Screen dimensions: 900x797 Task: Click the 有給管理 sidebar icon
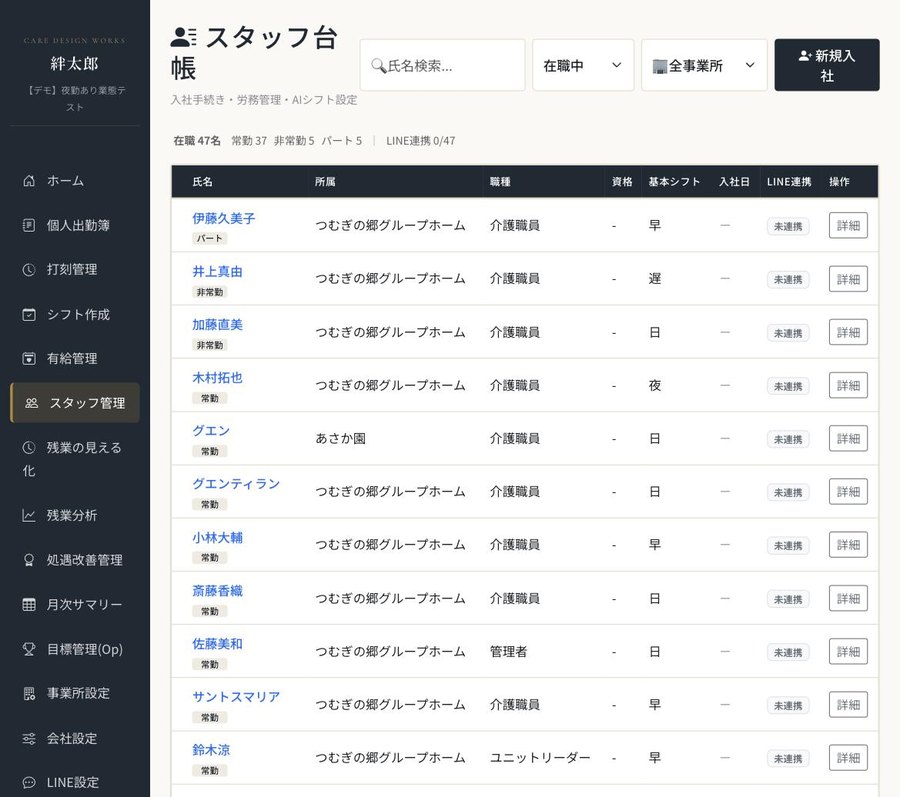[x=29, y=359]
